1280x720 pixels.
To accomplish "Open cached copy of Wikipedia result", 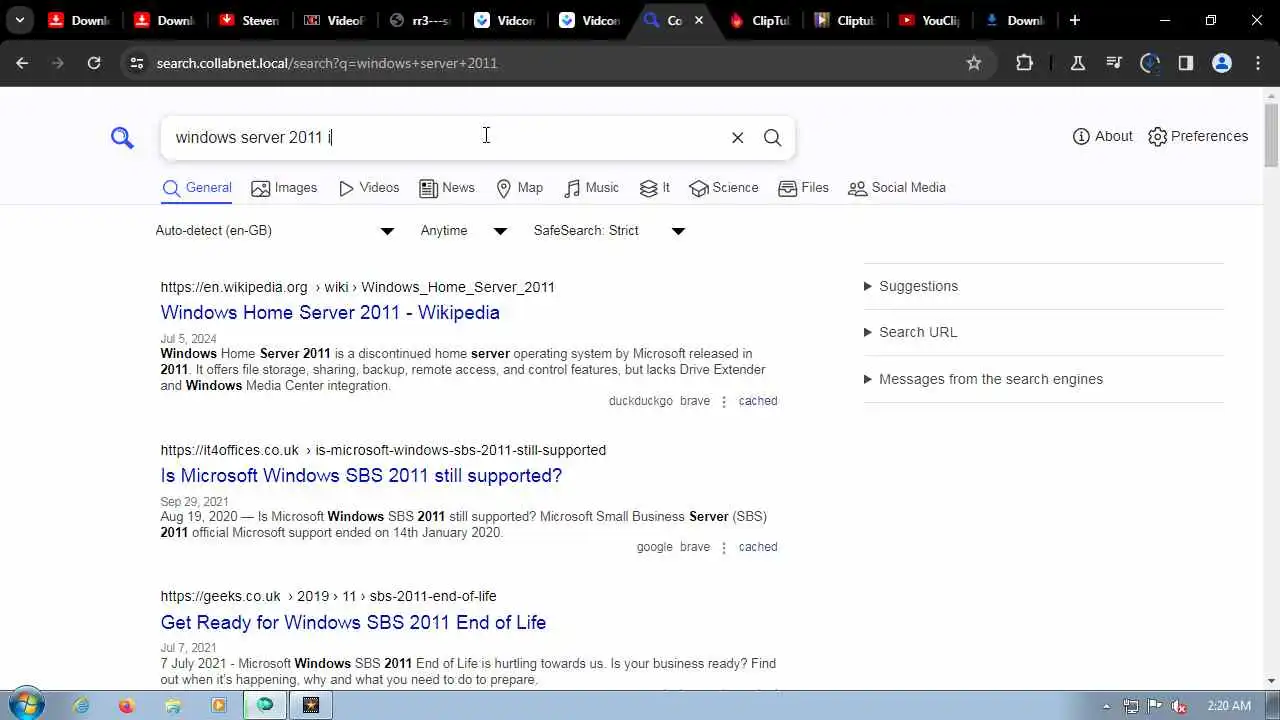I will tap(758, 401).
